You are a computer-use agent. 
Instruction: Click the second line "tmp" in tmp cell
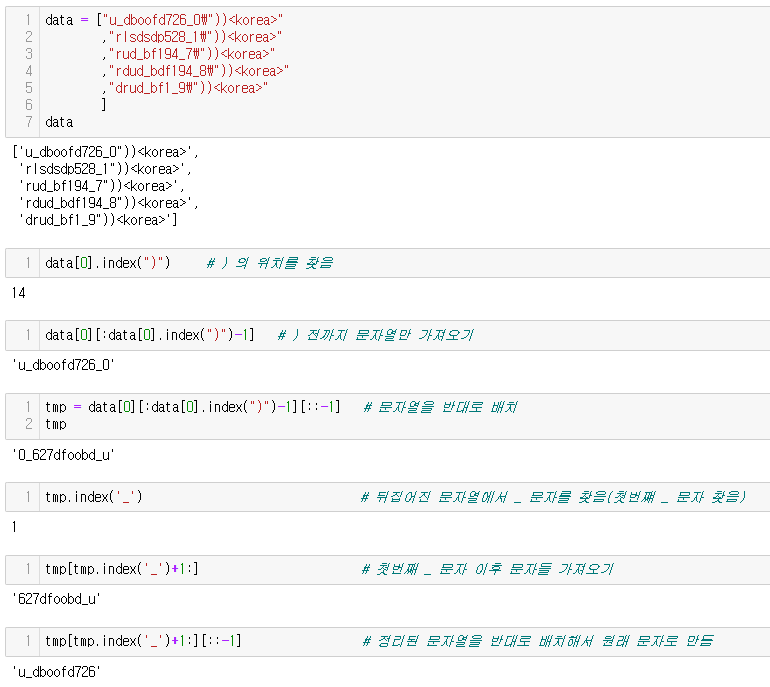tap(55, 424)
